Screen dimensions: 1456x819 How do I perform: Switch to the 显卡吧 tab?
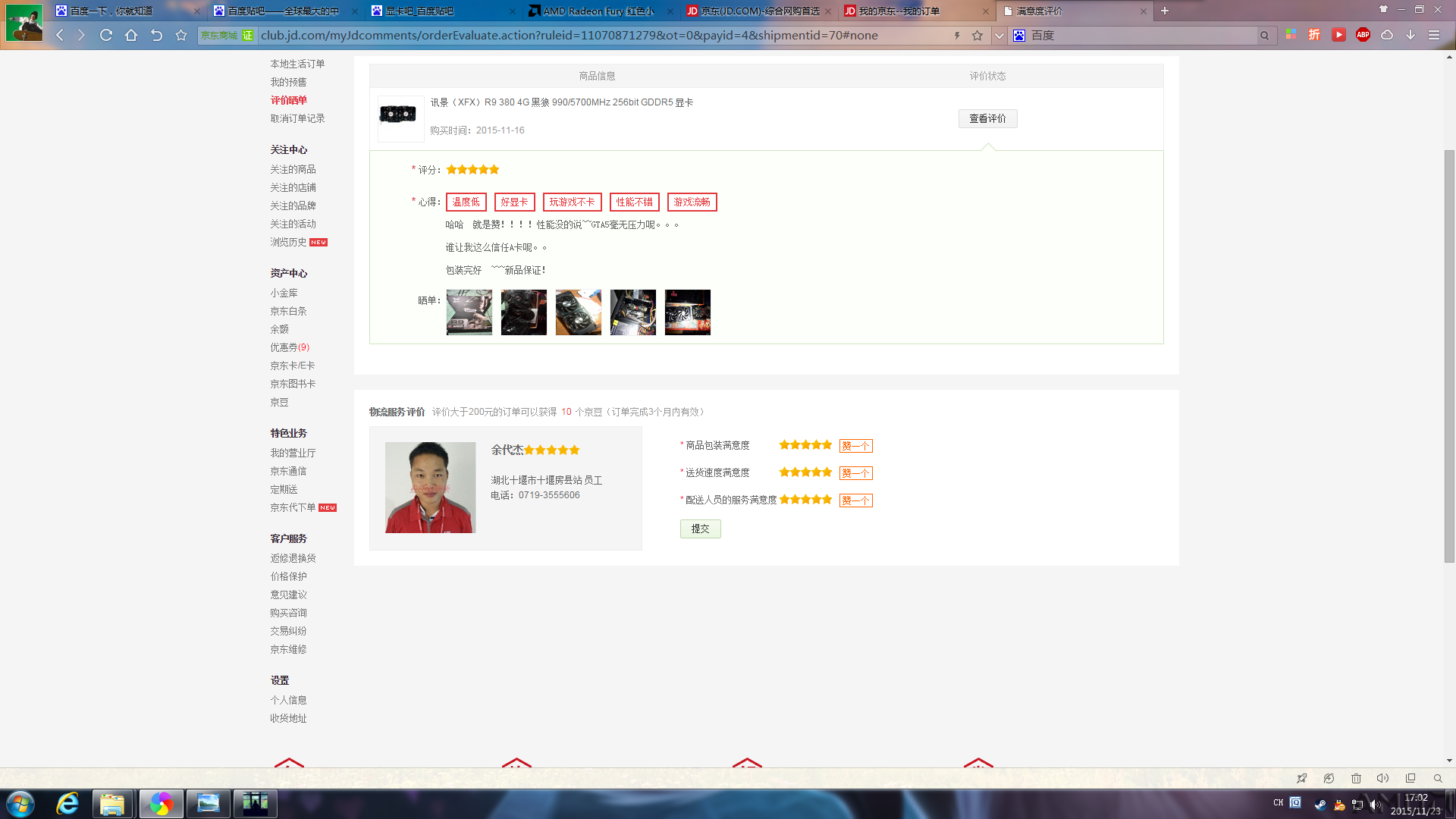[441, 11]
